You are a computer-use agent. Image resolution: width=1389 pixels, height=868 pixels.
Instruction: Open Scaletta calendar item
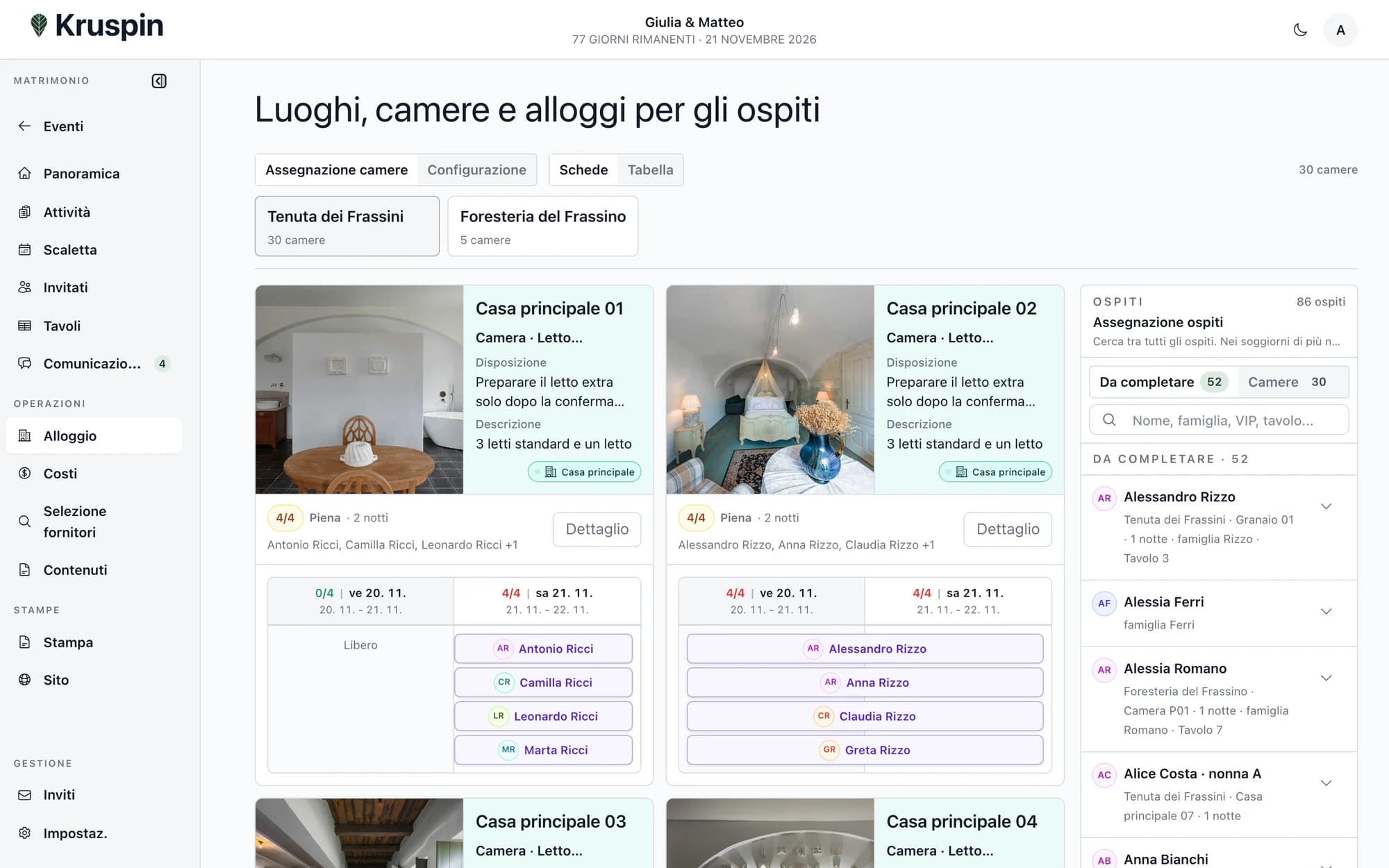pos(94,249)
